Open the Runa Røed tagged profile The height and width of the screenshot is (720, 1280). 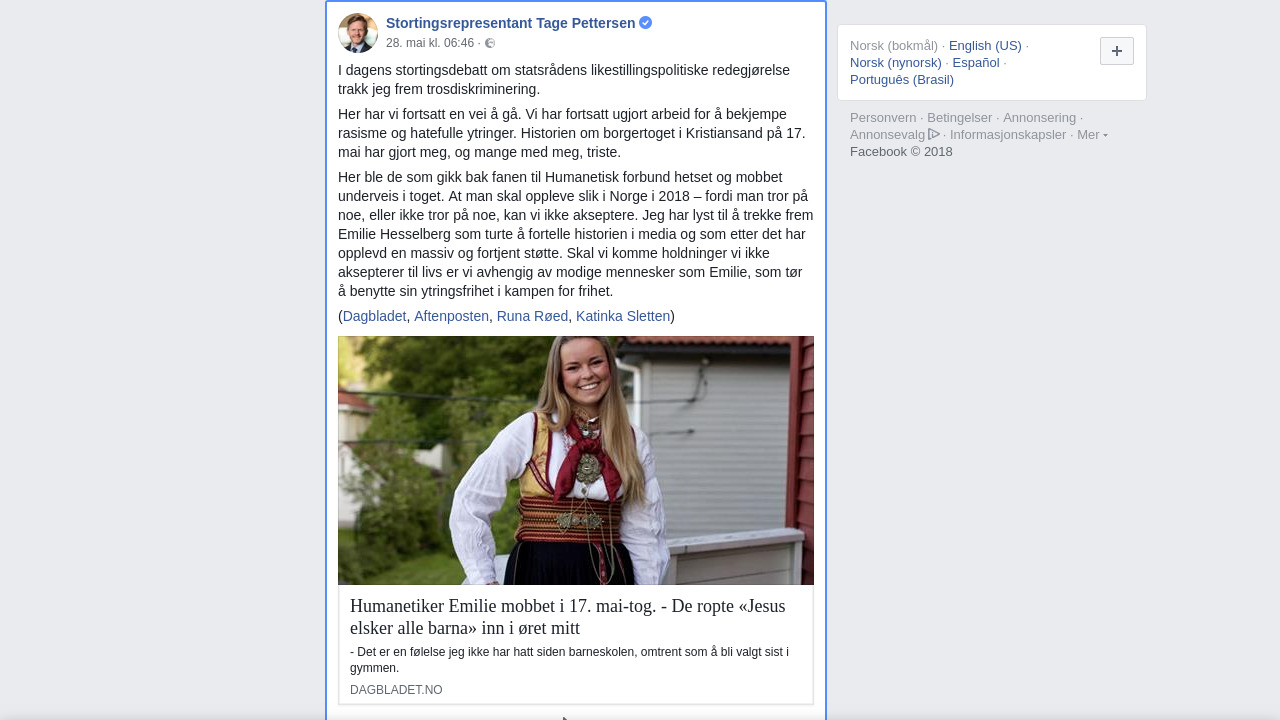[532, 316]
